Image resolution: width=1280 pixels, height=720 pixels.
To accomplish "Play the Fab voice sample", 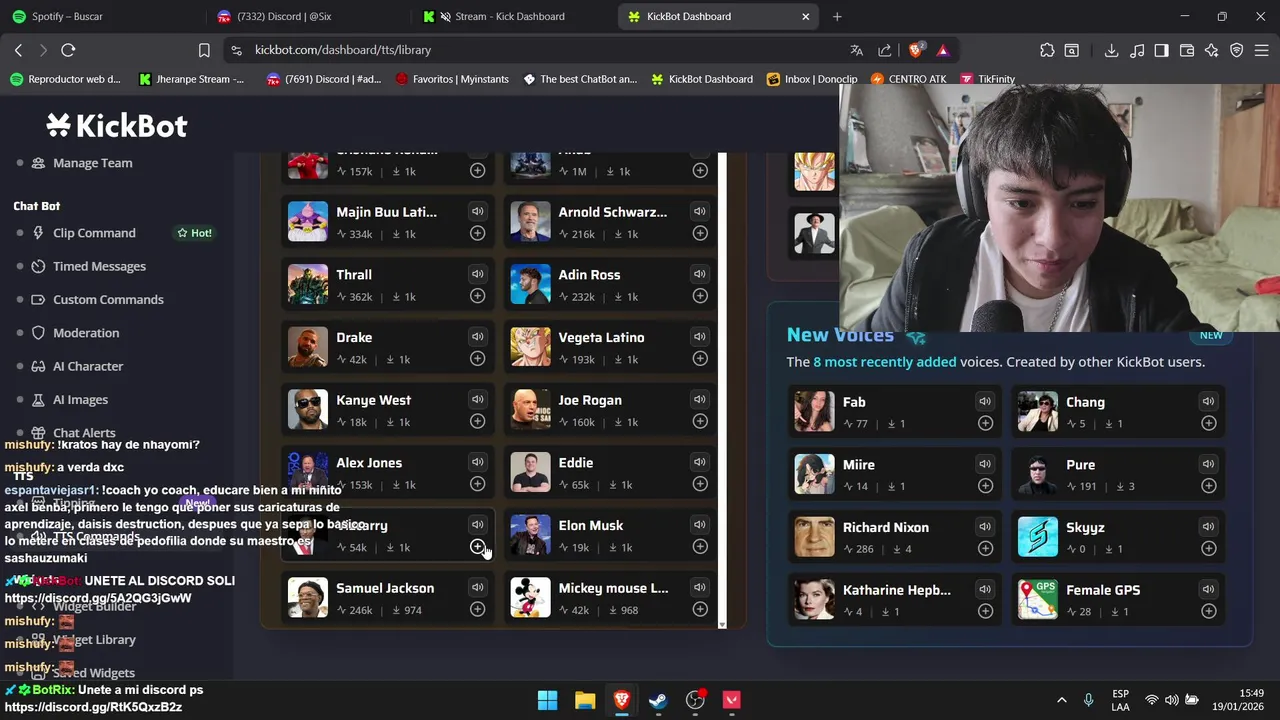I will 985,402.
